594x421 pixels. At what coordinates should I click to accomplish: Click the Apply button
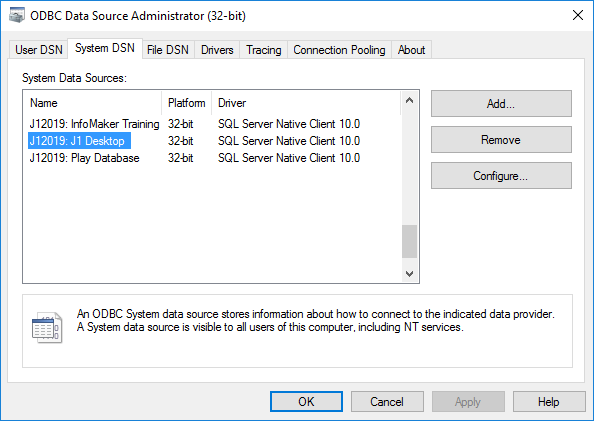coord(468,402)
